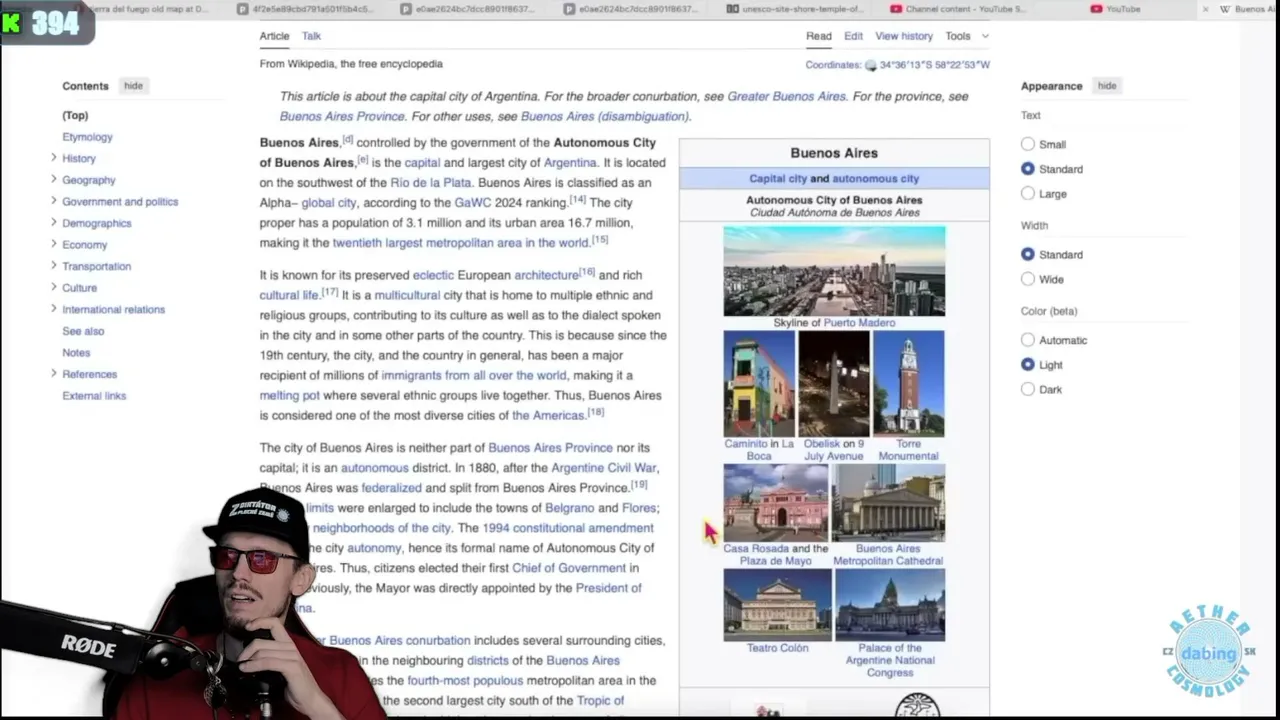Viewport: 1280px width, 720px height.
Task: Expand International relations in Contents
Action: tap(53, 309)
